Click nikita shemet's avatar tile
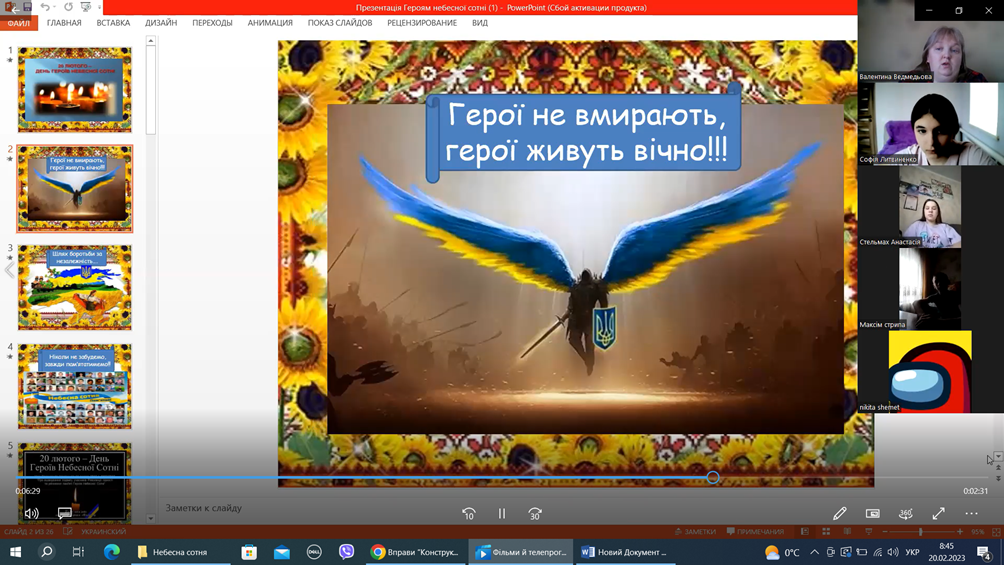Screen dimensions: 1004x565 tap(930, 372)
